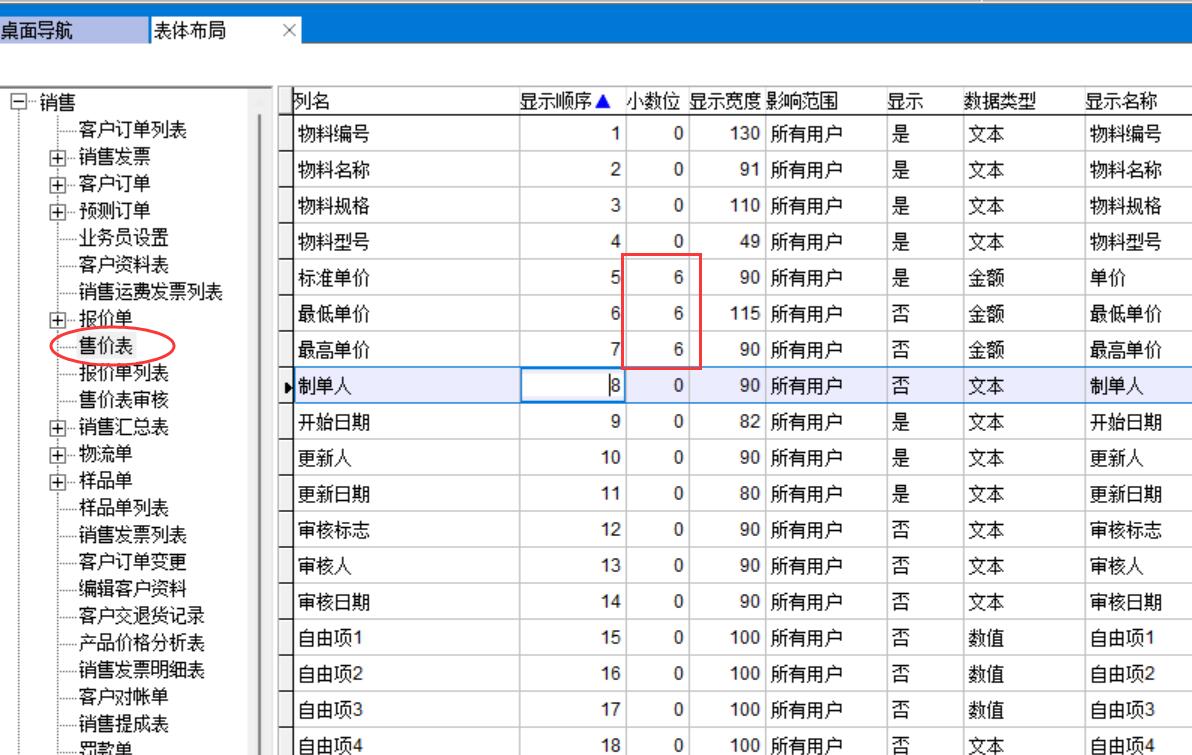
Task: Expand the 销售汇总表 tree node
Action: click(x=59, y=429)
